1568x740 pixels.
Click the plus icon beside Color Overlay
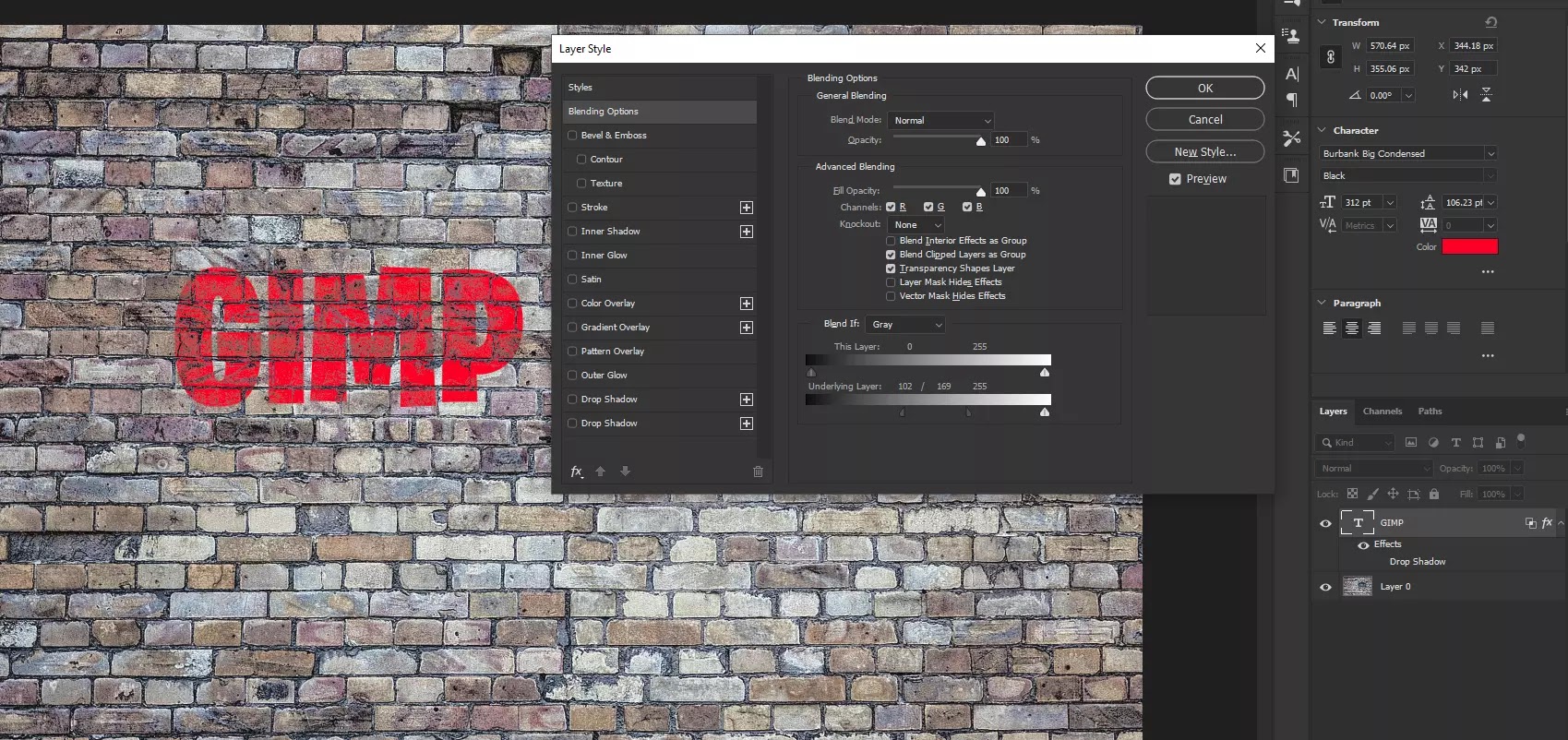747,304
